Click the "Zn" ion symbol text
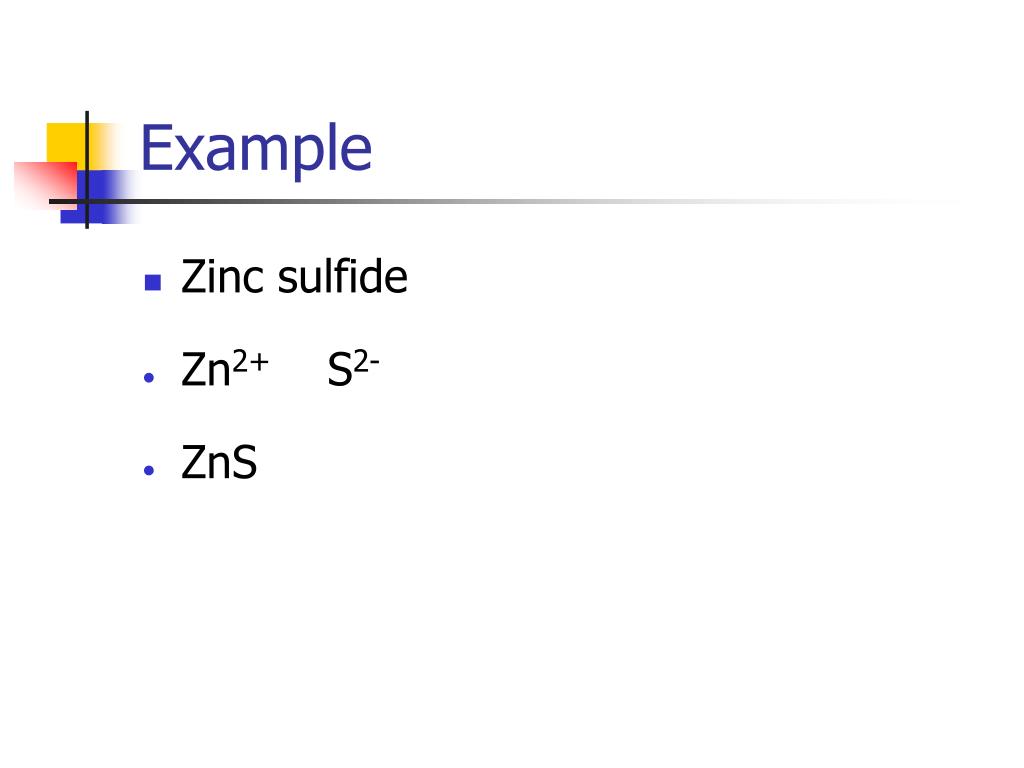Screen dimensions: 1024x768 point(206,370)
